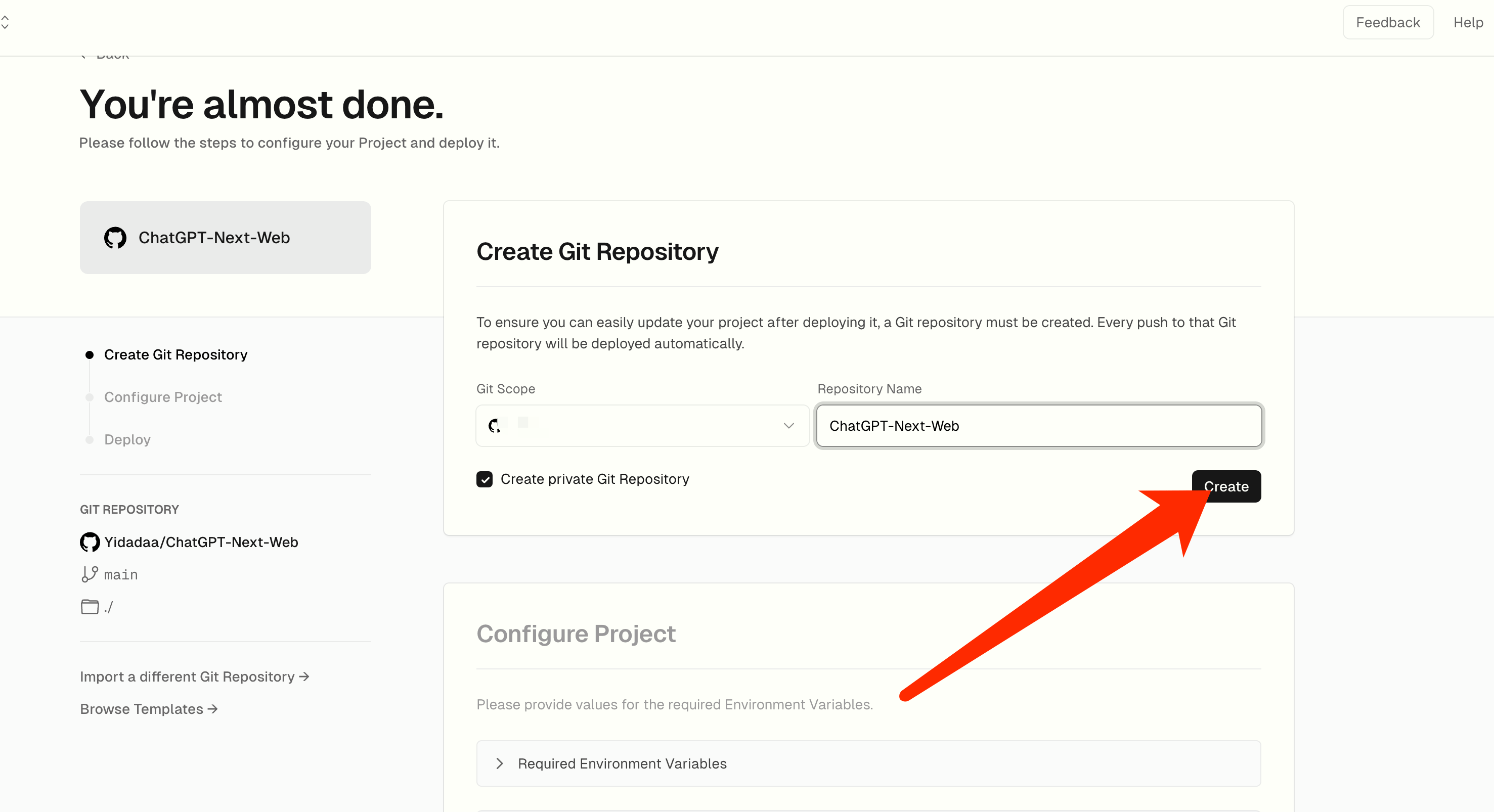Click the Repository Name input field

[x=1038, y=426]
